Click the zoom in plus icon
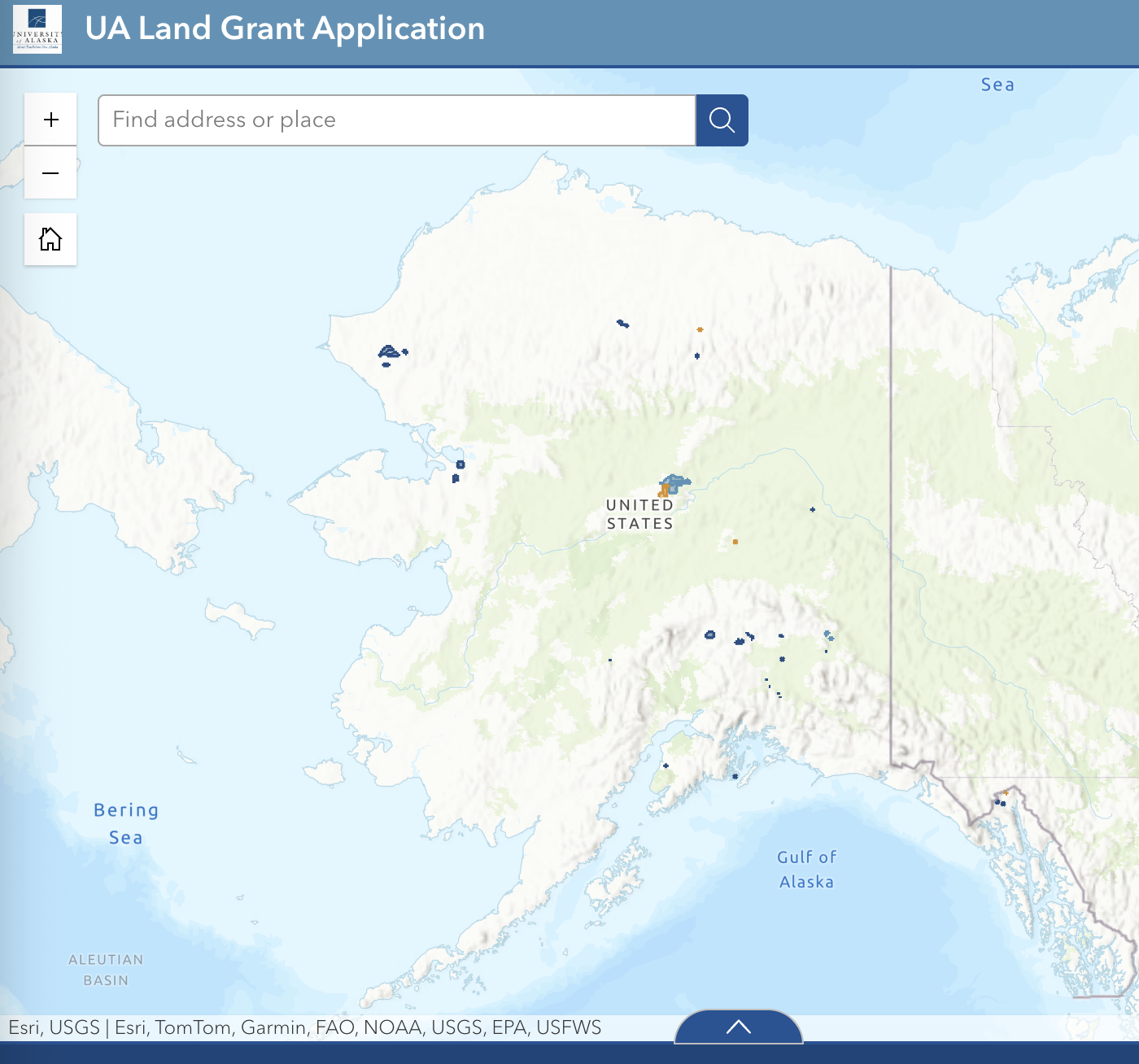This screenshot has height=1064, width=1139. (50, 119)
